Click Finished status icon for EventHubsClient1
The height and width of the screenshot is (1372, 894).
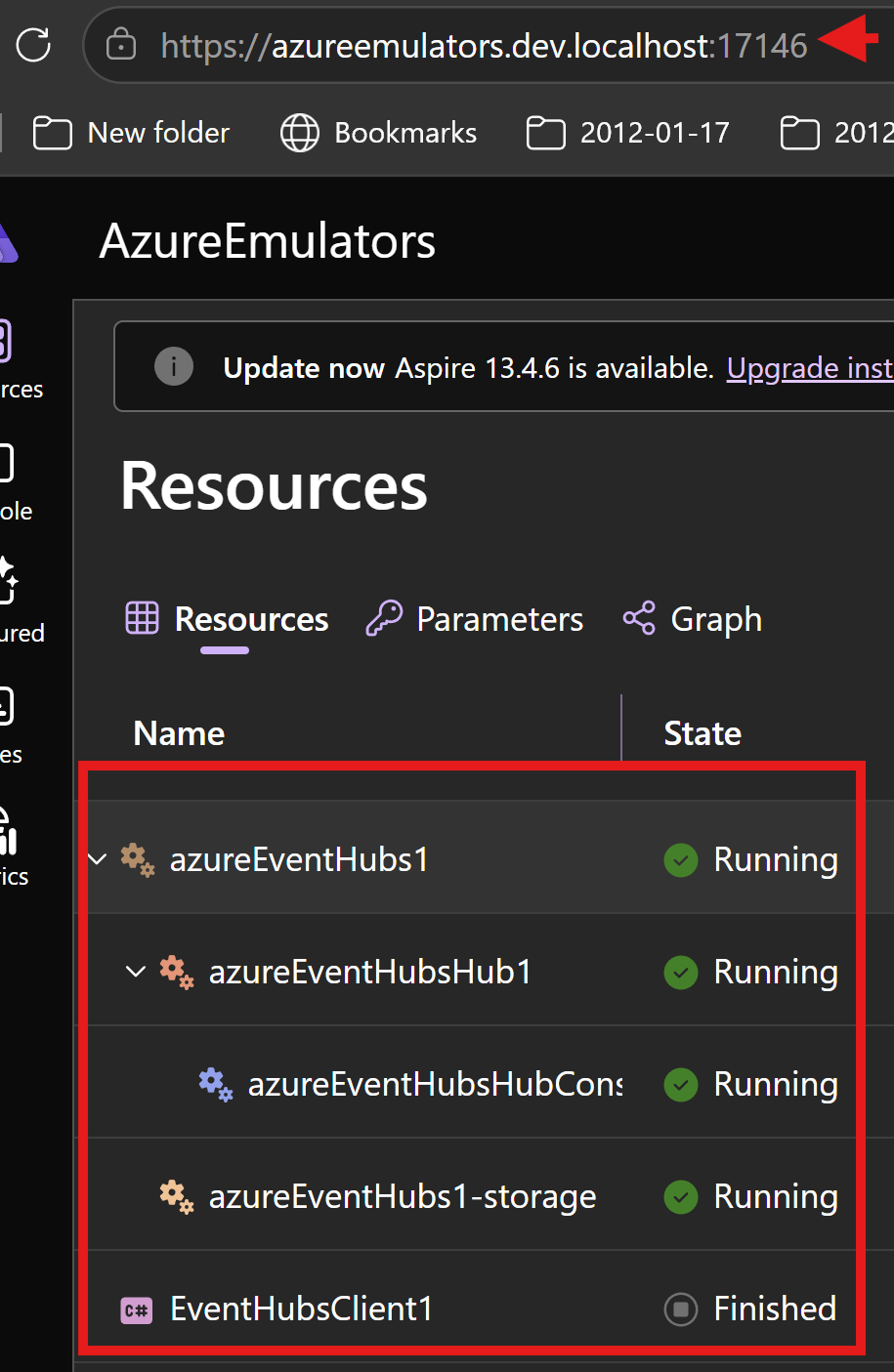681,1310
